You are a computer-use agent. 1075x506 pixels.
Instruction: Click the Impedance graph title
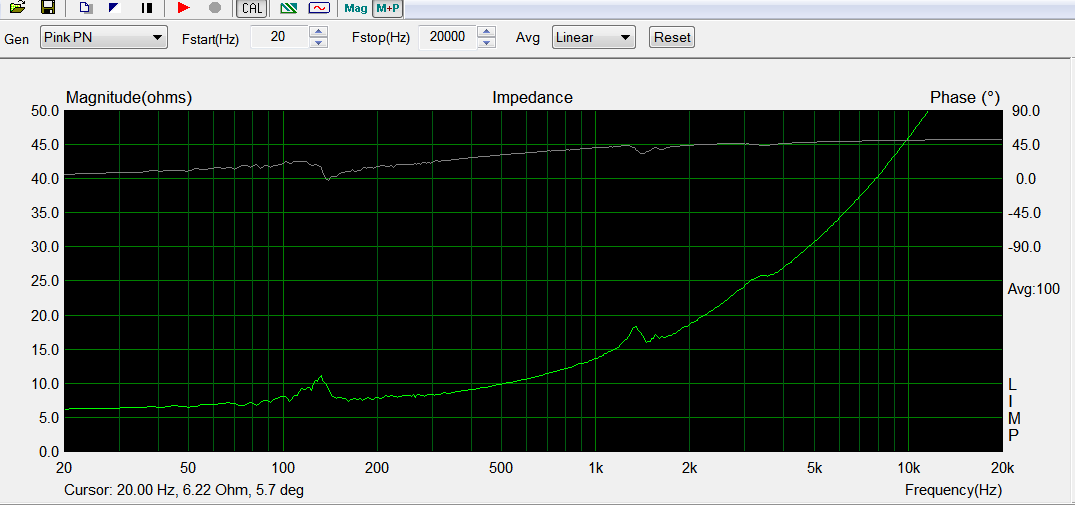coord(532,98)
